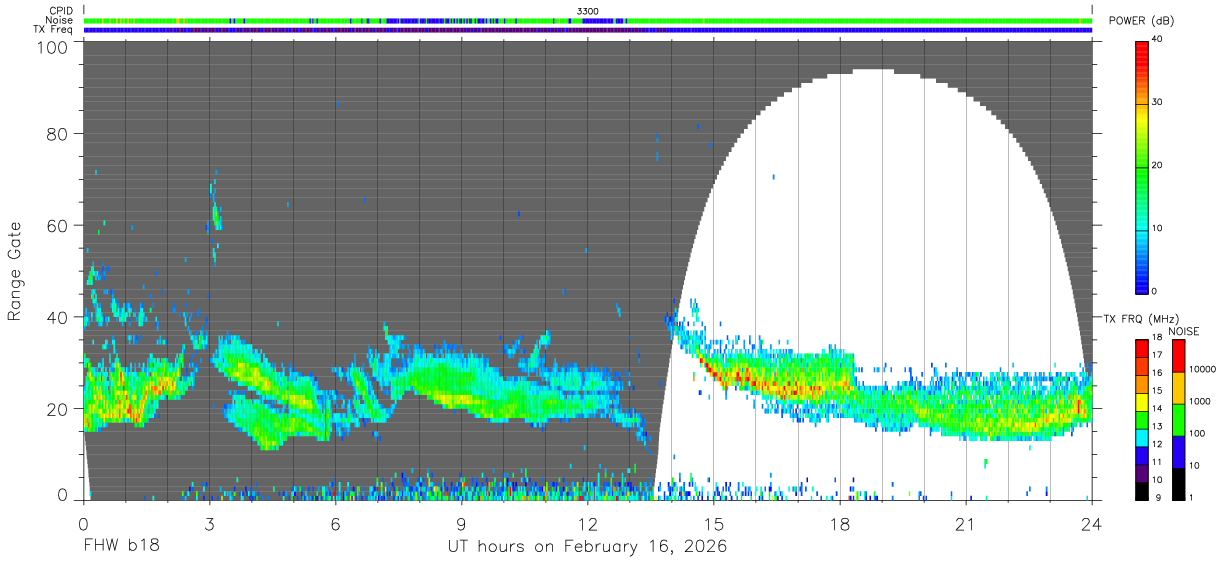Click the 21 hour tick on UT axis

click(x=966, y=523)
